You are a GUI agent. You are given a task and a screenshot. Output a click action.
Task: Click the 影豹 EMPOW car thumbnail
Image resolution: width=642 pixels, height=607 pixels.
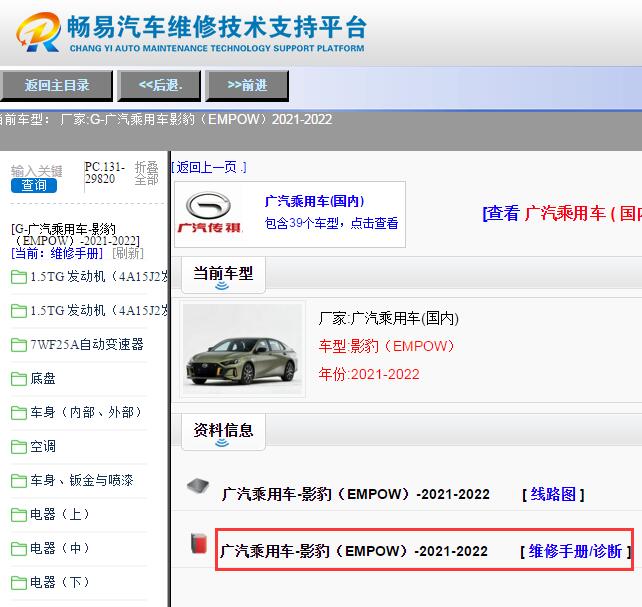242,349
